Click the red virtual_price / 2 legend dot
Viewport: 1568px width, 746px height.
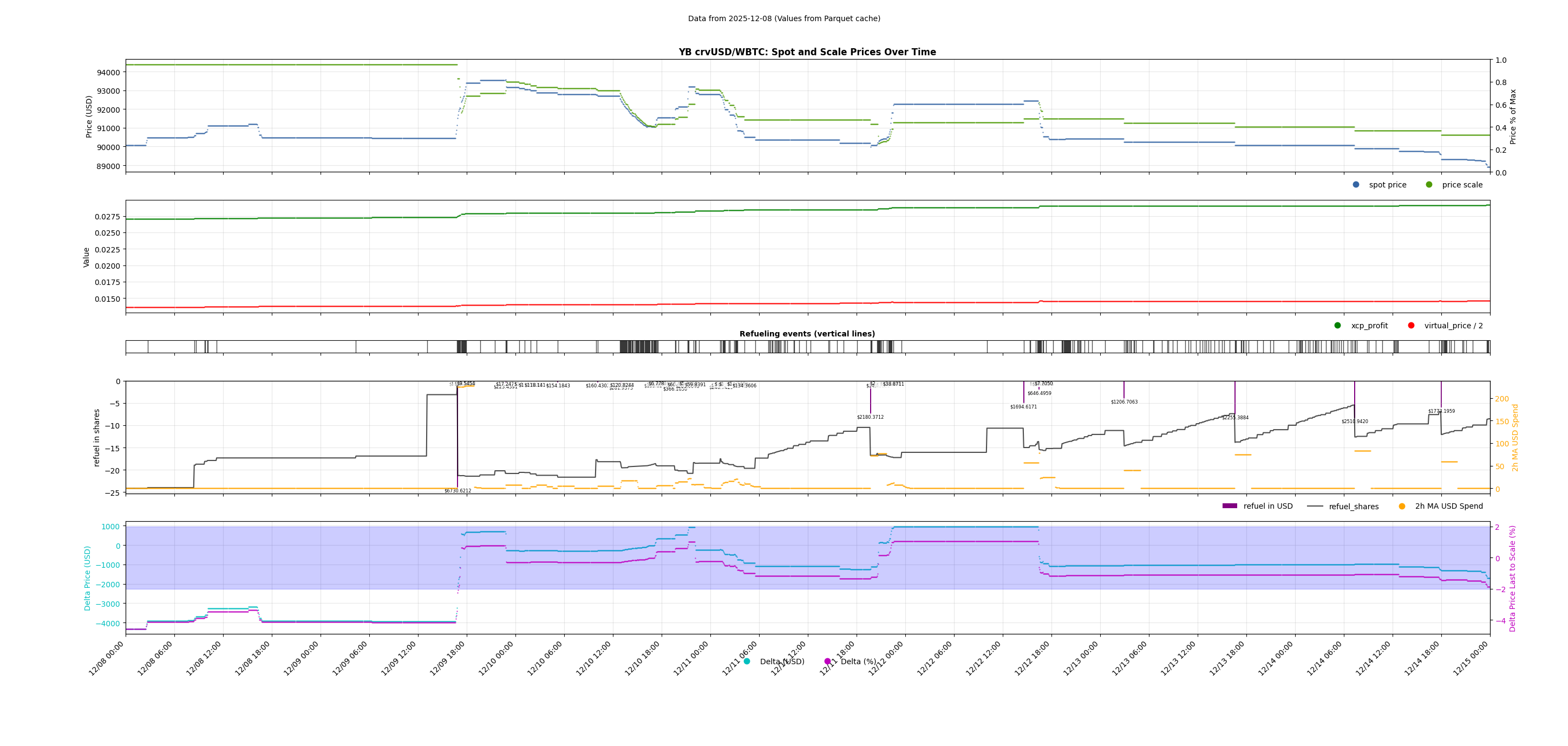point(1411,325)
